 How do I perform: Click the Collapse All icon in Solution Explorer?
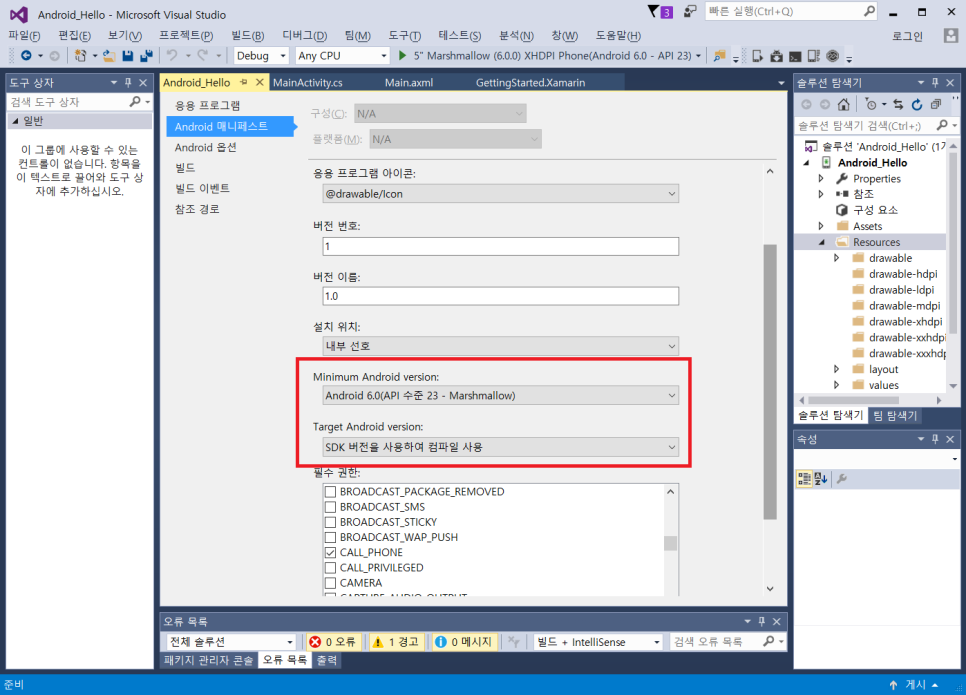tap(935, 105)
